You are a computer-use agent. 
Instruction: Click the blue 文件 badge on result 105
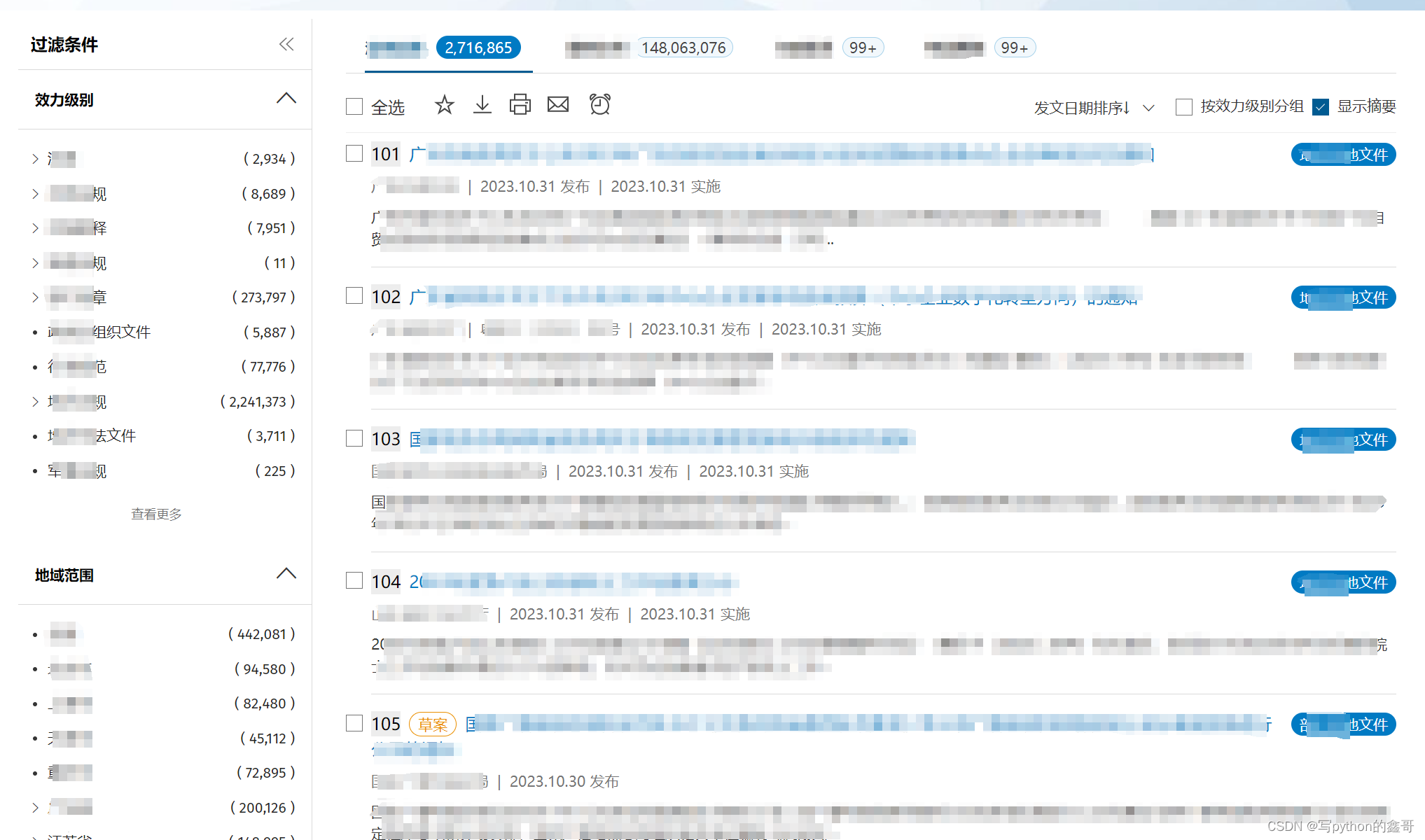[x=1343, y=724]
